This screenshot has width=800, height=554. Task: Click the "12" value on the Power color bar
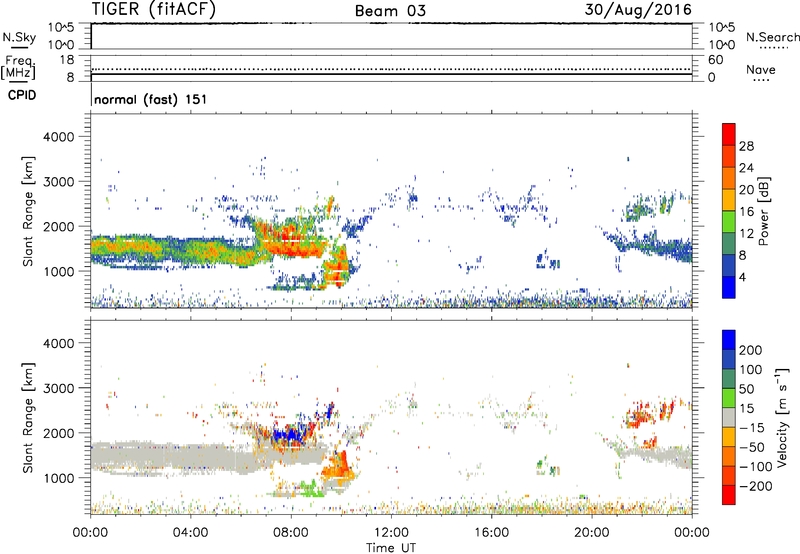click(x=746, y=233)
